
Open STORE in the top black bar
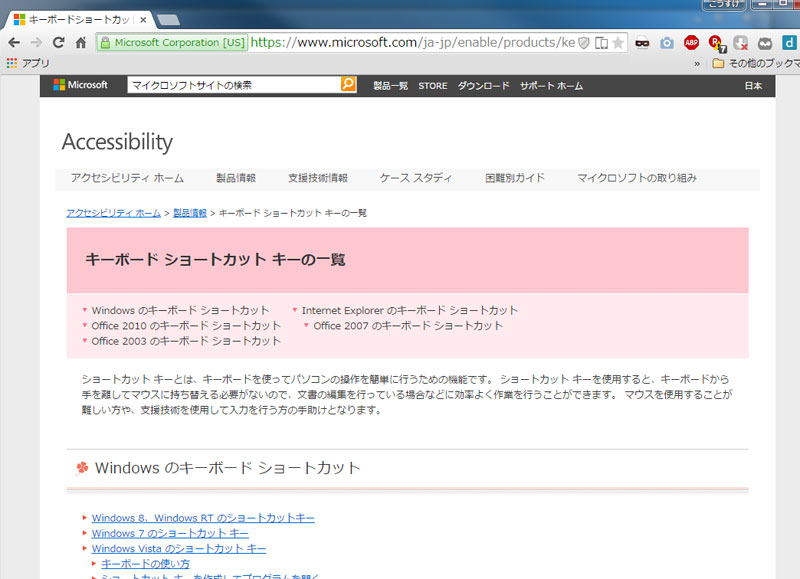coord(433,86)
